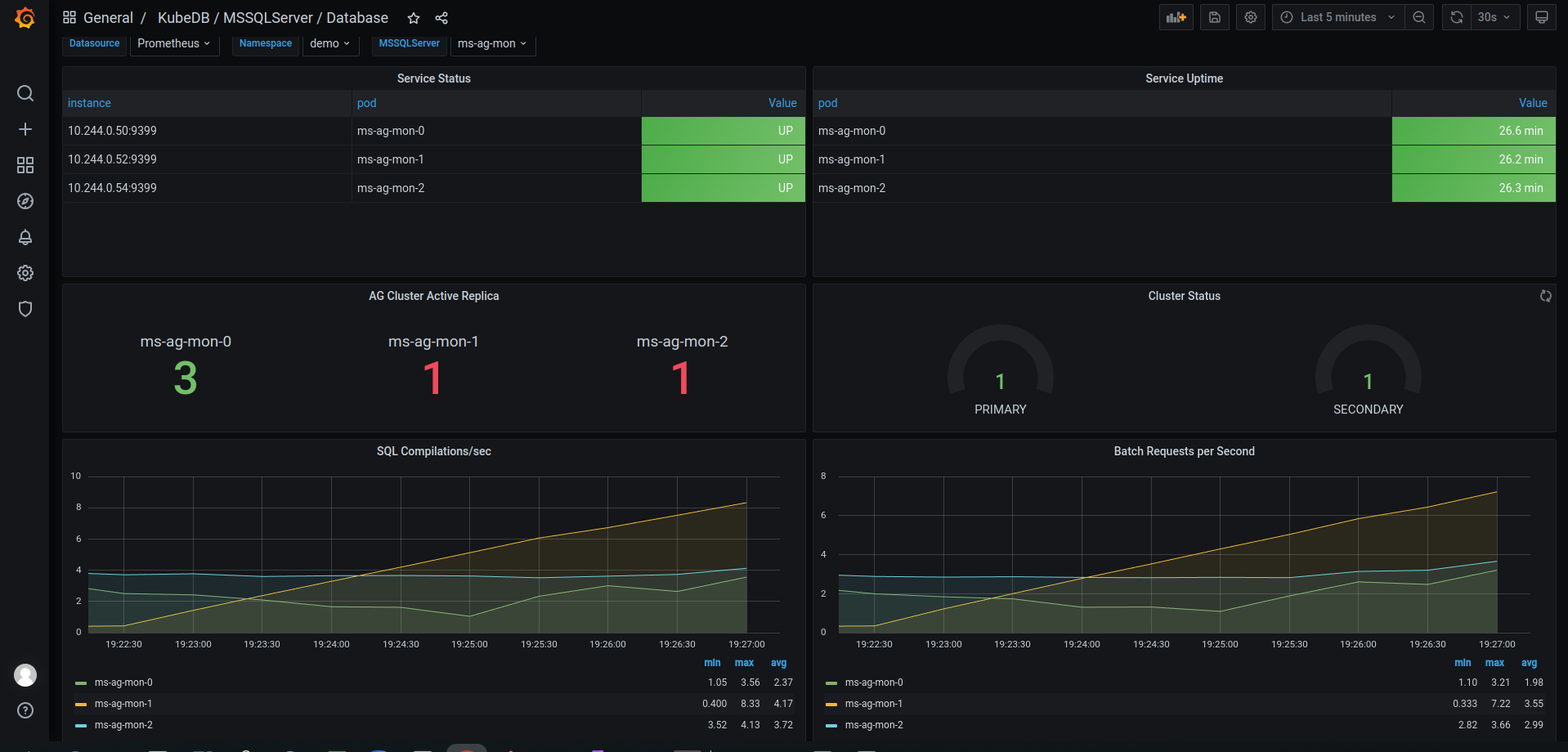Toggle ms-ag-mon-1 series in Batch Requests legend
Viewport: 1568px width, 752px height.
coord(874,704)
